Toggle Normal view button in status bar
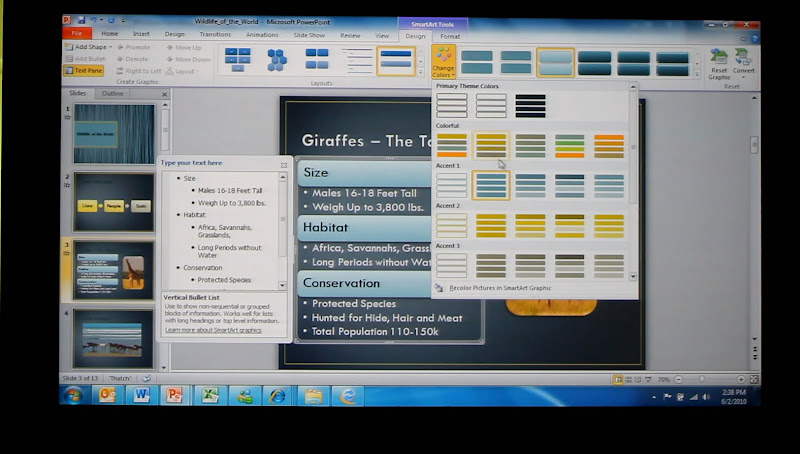Image resolution: width=800 pixels, height=454 pixels. click(618, 380)
